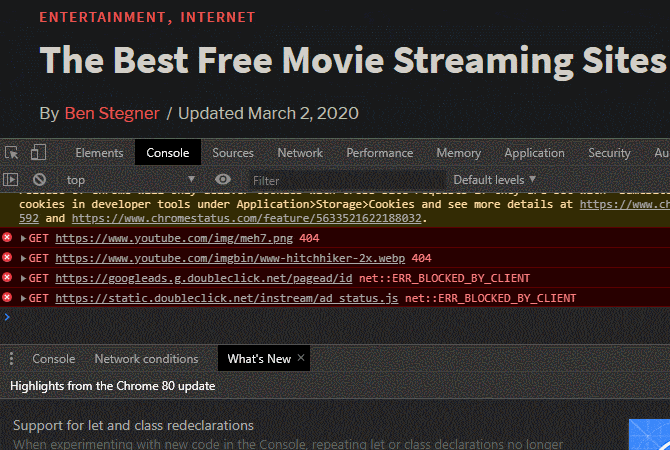Click the console Filter input field
The height and width of the screenshot is (450, 670).
pyautogui.click(x=347, y=180)
